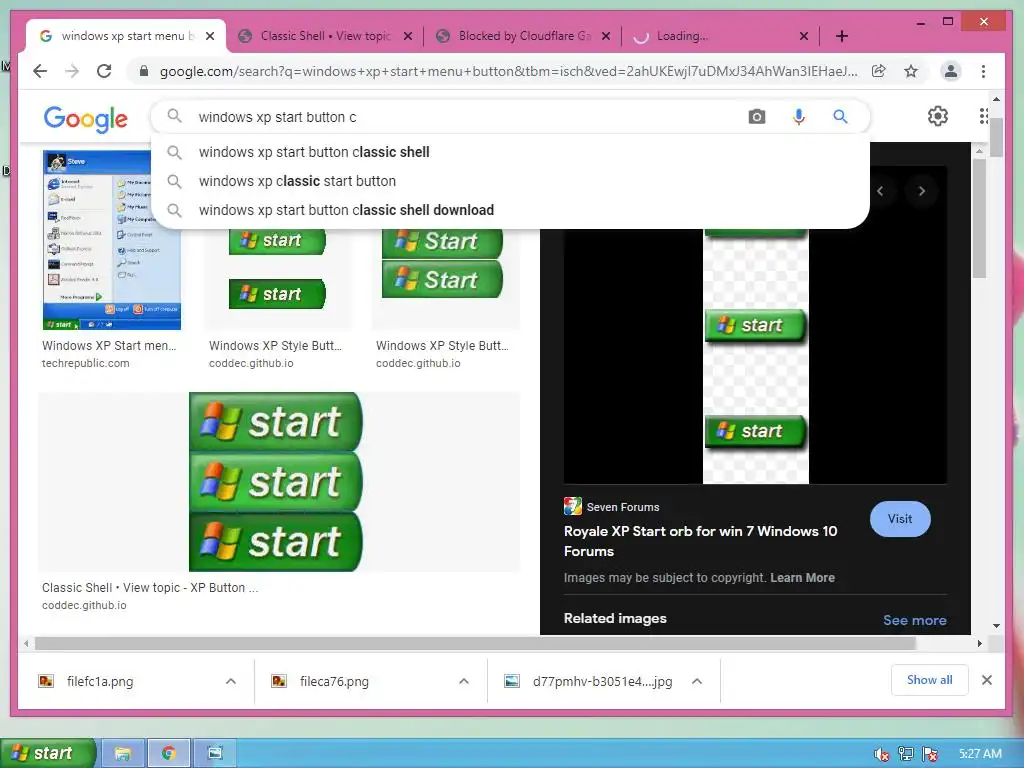Open Chrome three-dot menu
This screenshot has width=1024, height=768.
click(x=984, y=71)
